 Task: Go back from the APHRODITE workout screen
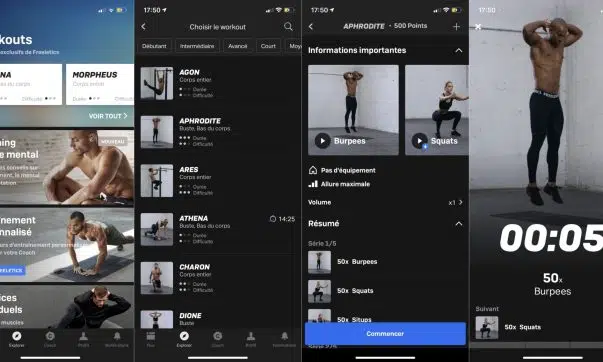coord(311,27)
